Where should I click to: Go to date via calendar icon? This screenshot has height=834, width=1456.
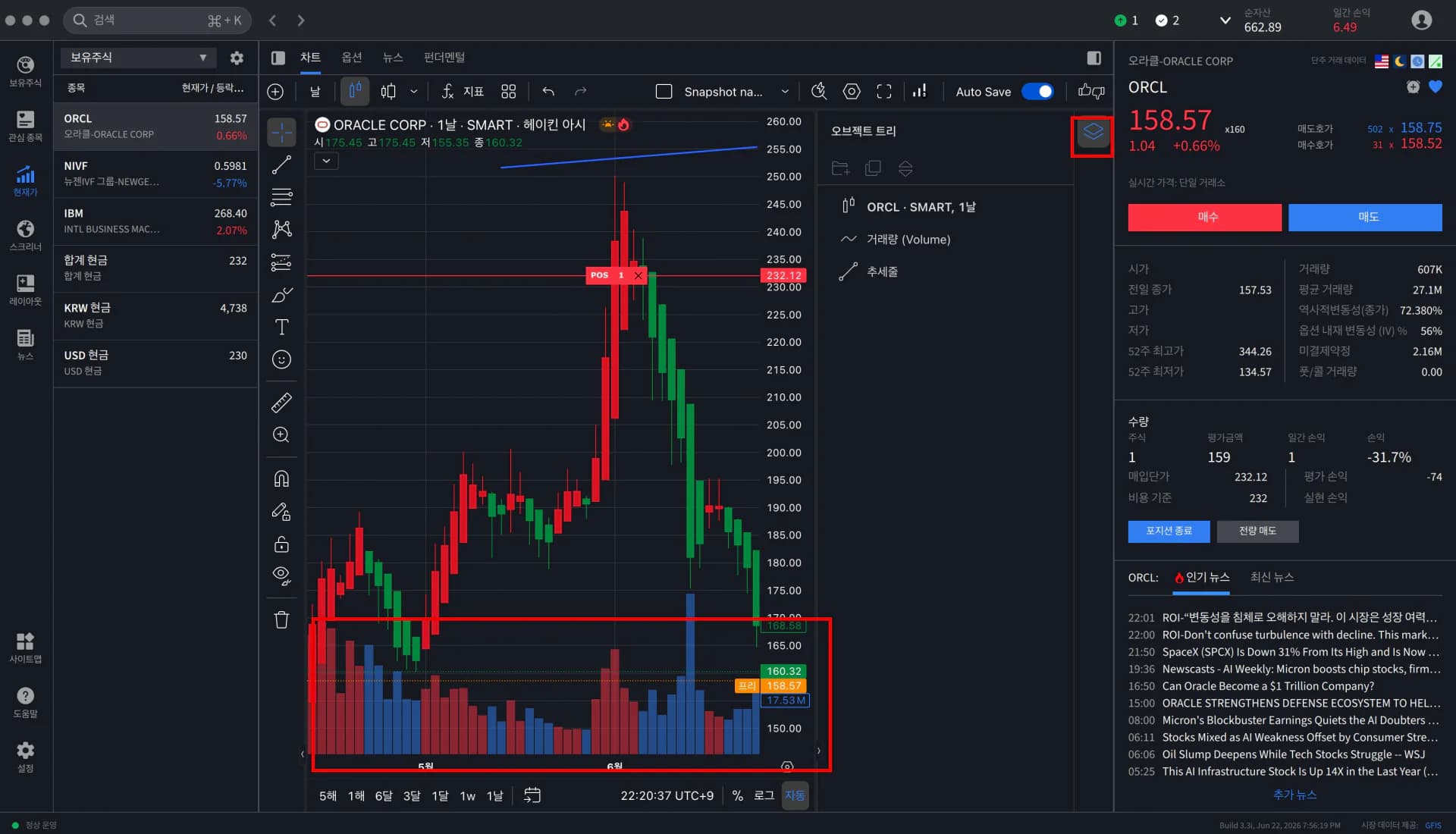coord(532,795)
